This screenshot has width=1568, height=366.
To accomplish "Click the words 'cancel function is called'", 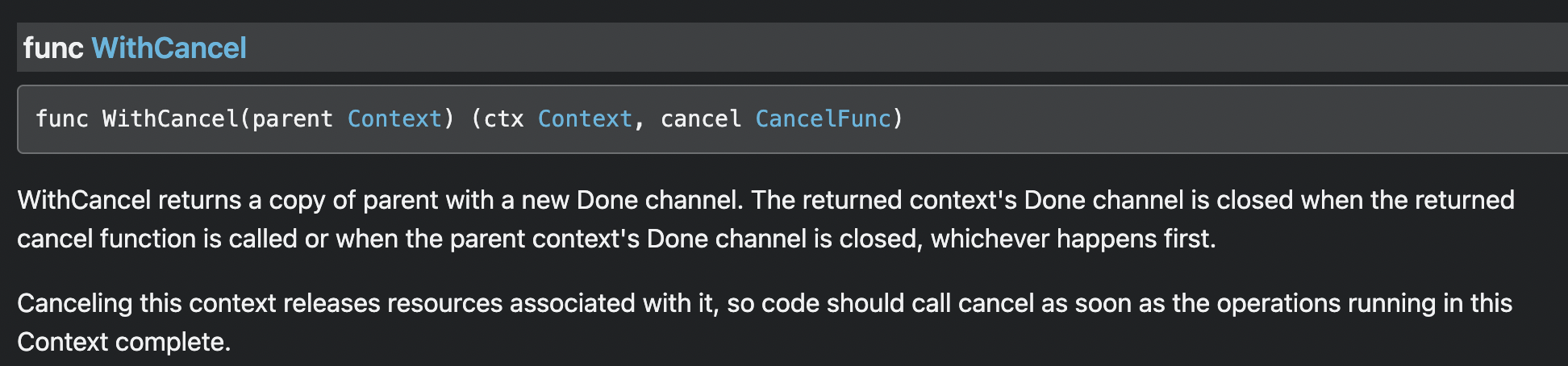I will coord(157,239).
